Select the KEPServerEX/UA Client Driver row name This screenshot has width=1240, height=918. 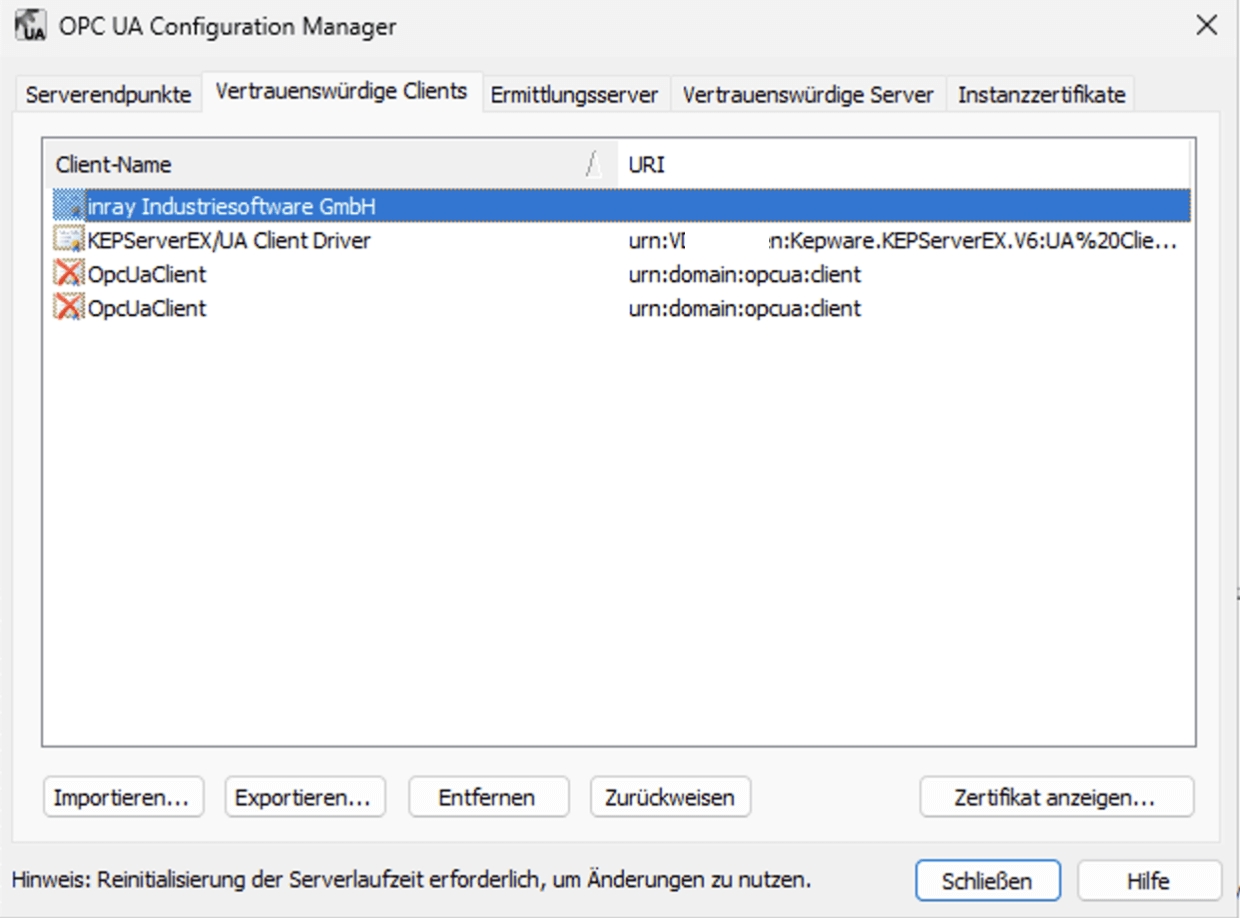pyautogui.click(x=229, y=241)
